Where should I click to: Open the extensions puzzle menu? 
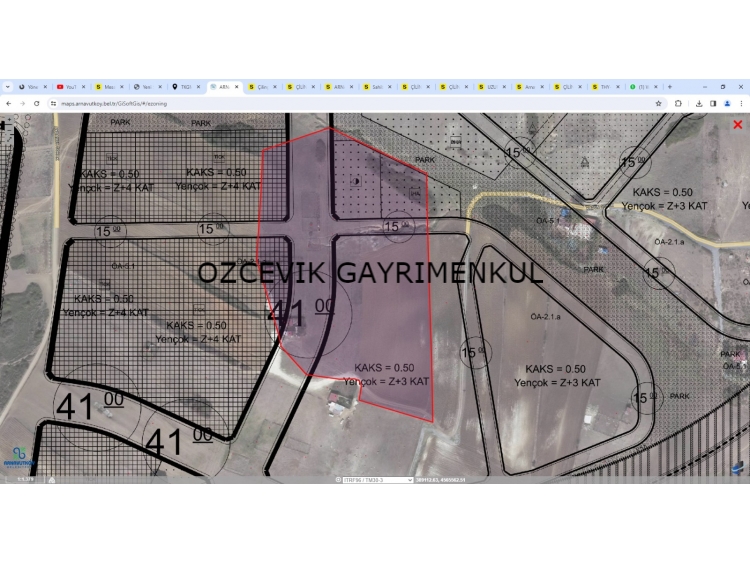coord(678,103)
